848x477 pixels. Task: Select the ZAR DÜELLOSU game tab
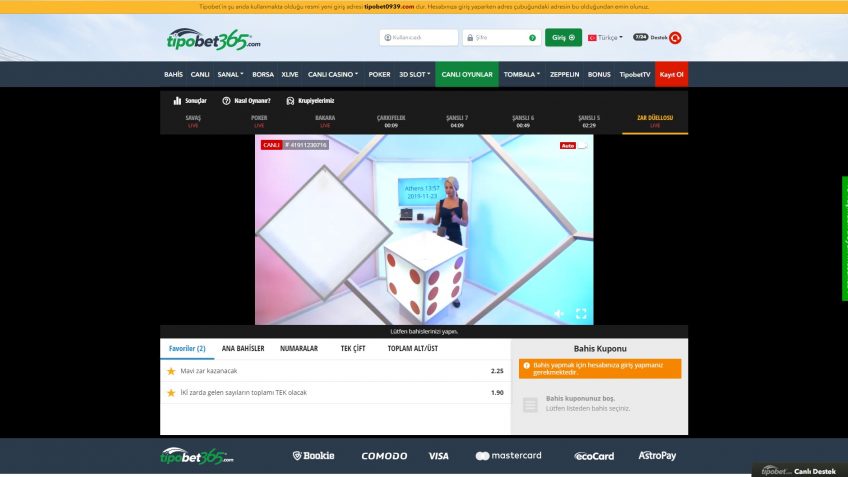click(x=655, y=121)
